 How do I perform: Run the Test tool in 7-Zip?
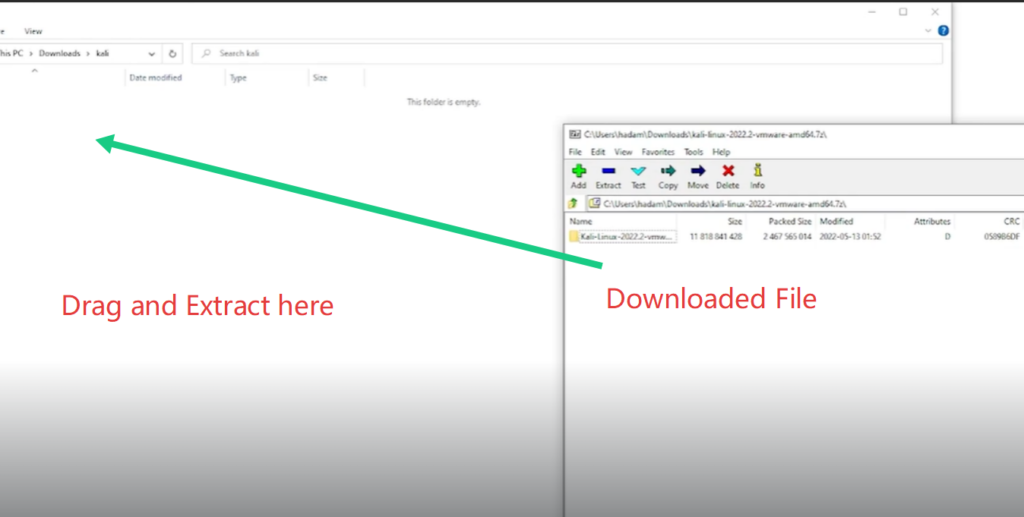(638, 171)
